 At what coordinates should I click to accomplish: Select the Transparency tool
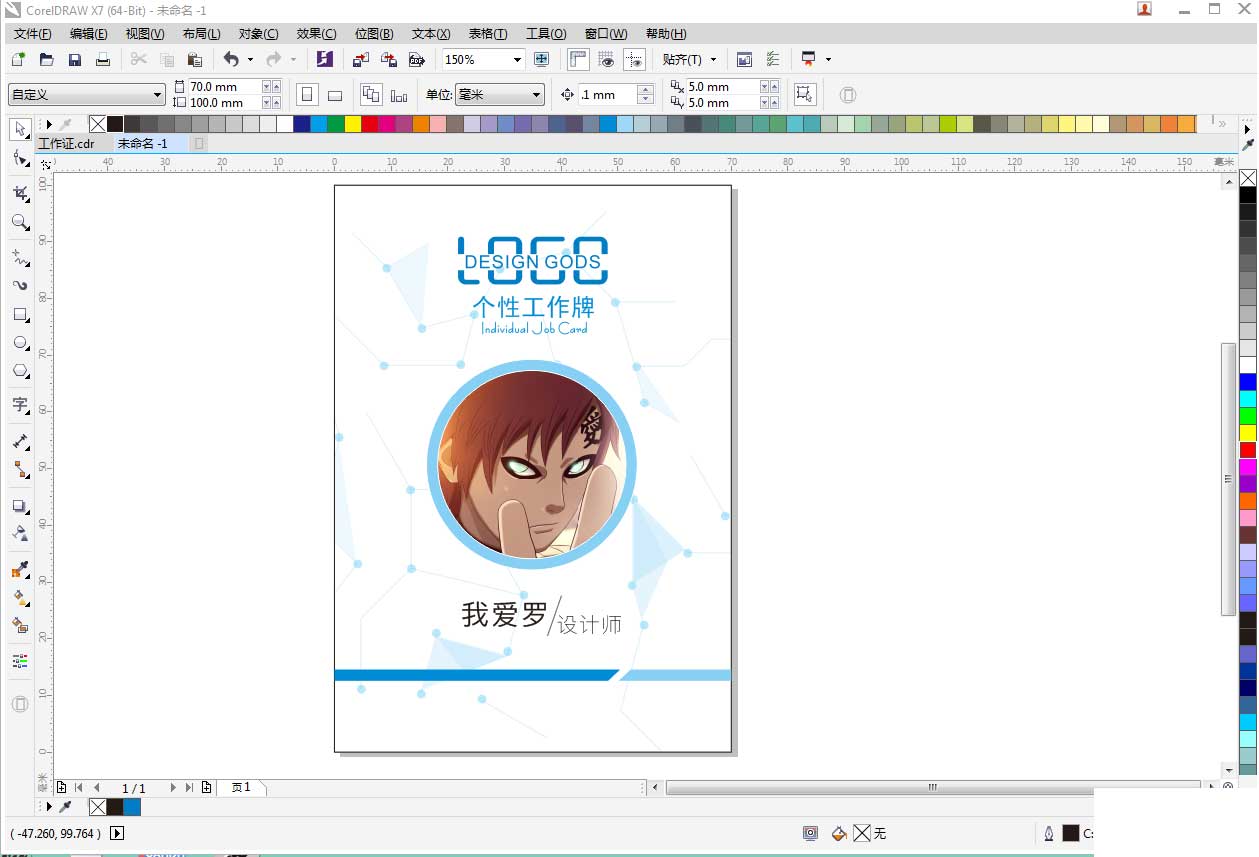tap(20, 534)
